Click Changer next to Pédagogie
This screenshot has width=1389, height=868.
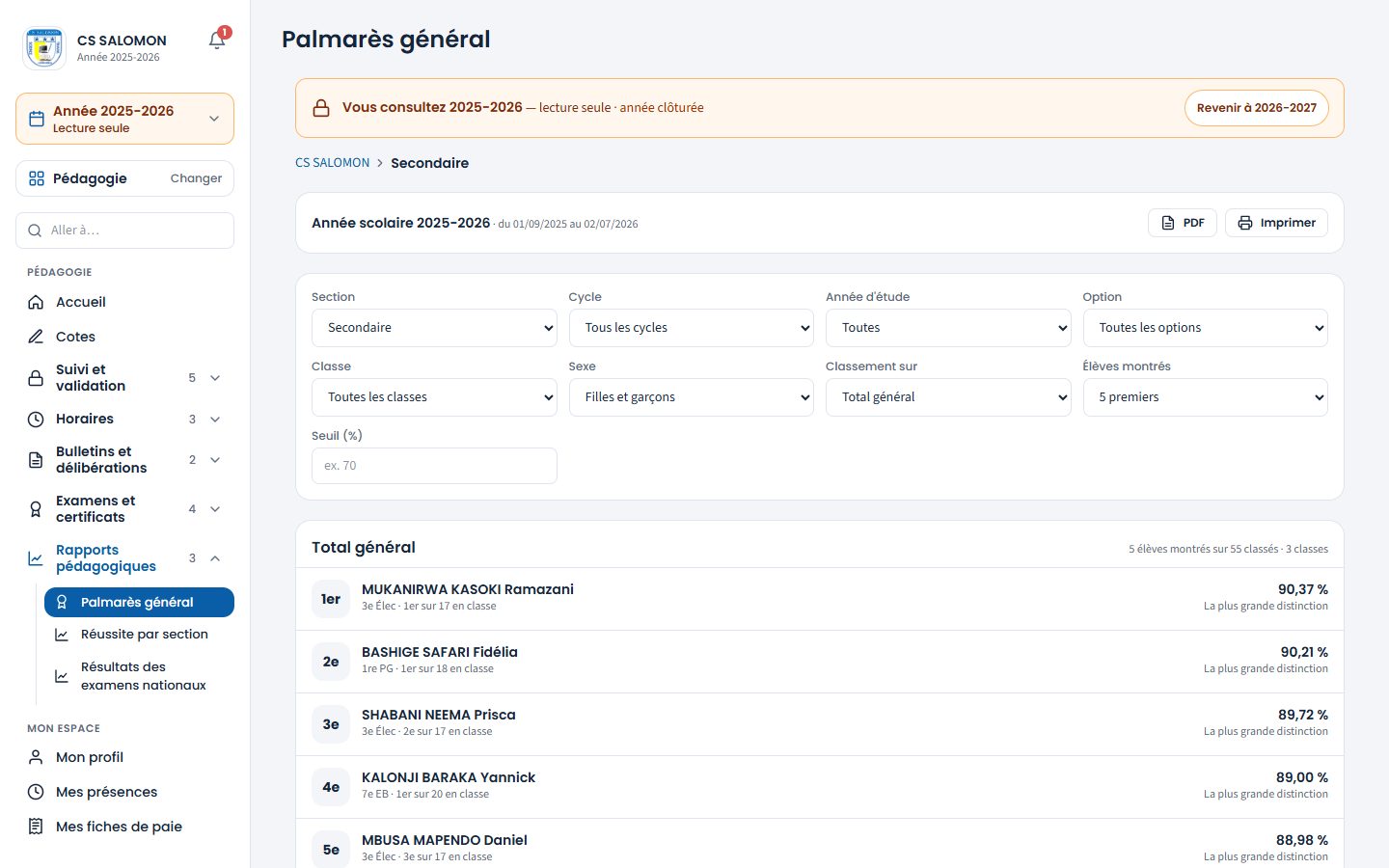196,178
